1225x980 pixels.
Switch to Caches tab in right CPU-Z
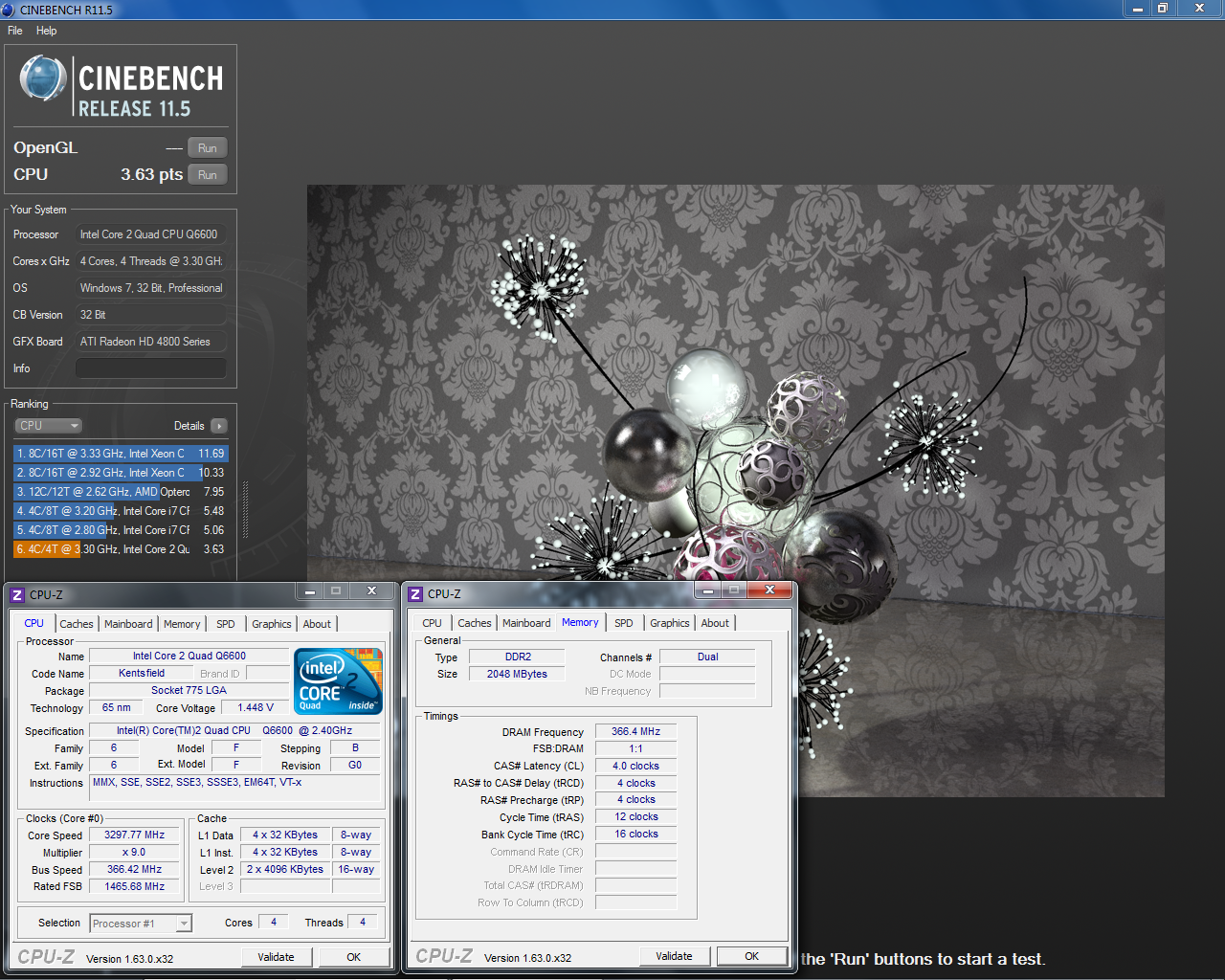[475, 623]
